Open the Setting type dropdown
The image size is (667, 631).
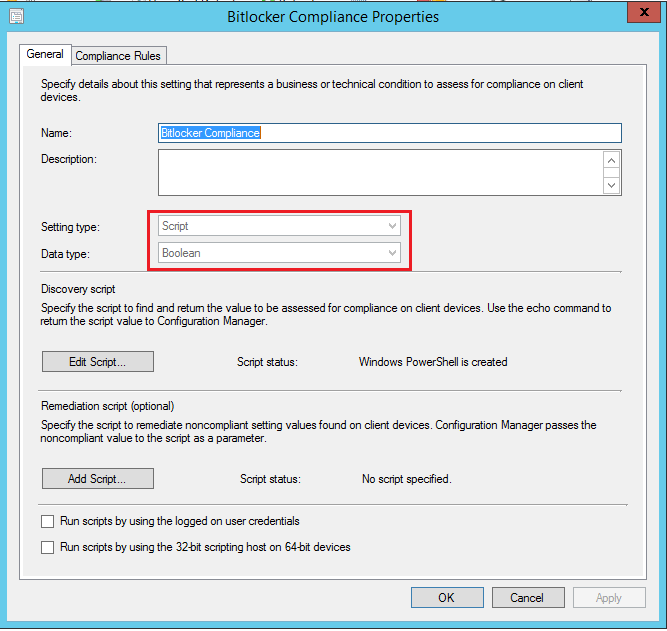279,226
